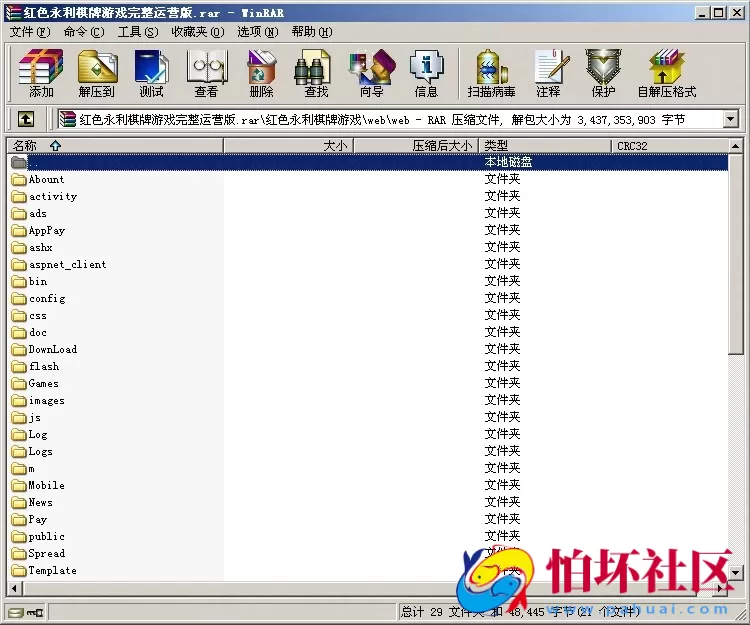
Task: Select the Abount folder
Action: 38,179
